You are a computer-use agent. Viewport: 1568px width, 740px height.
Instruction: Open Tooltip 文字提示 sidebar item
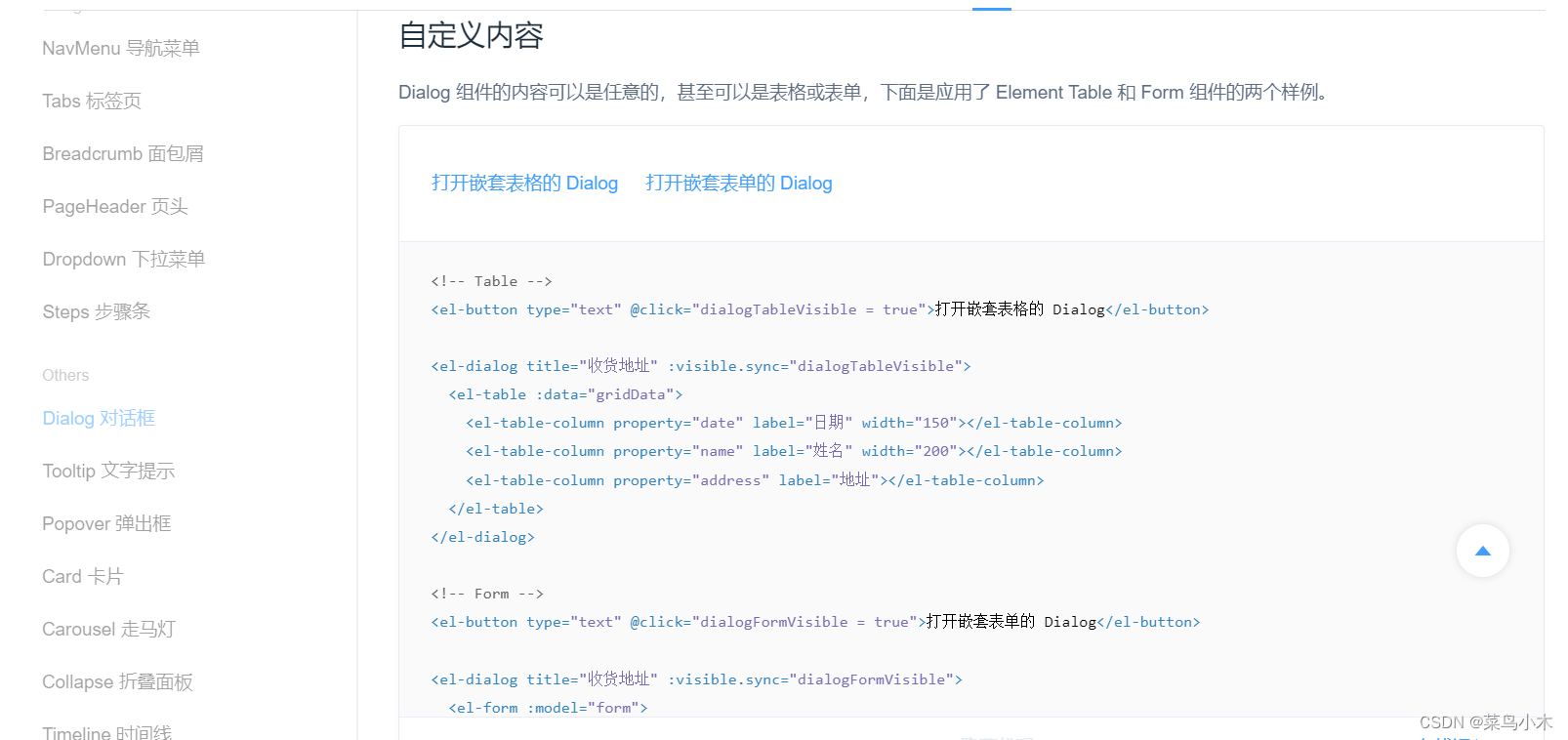click(108, 471)
